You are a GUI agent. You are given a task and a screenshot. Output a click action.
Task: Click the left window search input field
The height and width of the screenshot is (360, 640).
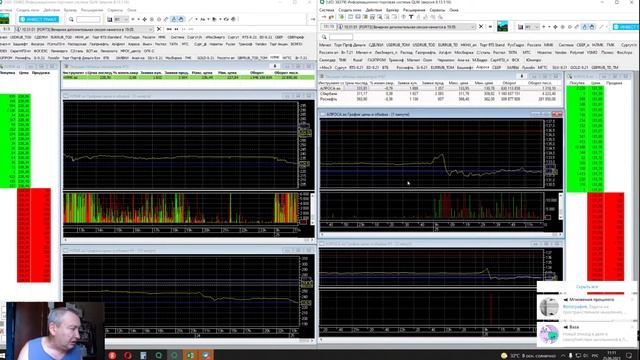click(x=88, y=19)
